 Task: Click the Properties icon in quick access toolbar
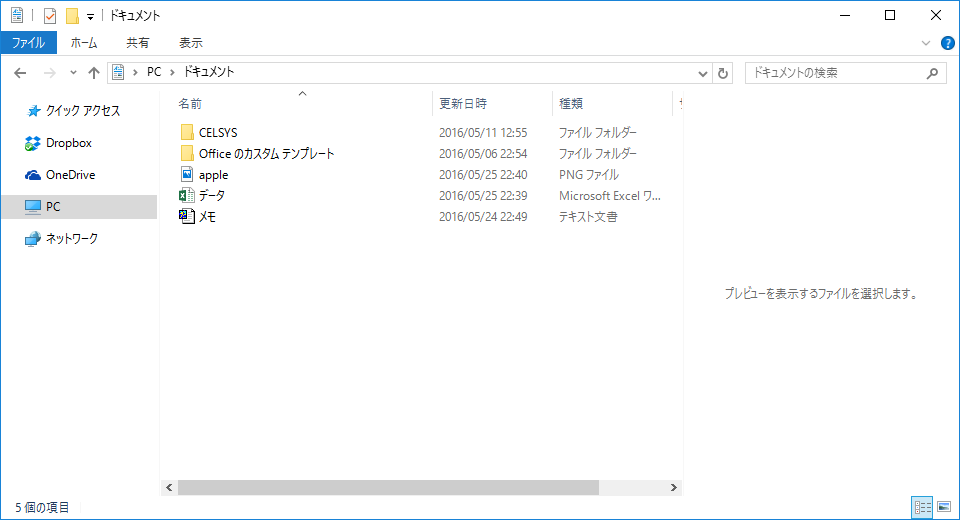[x=50, y=15]
